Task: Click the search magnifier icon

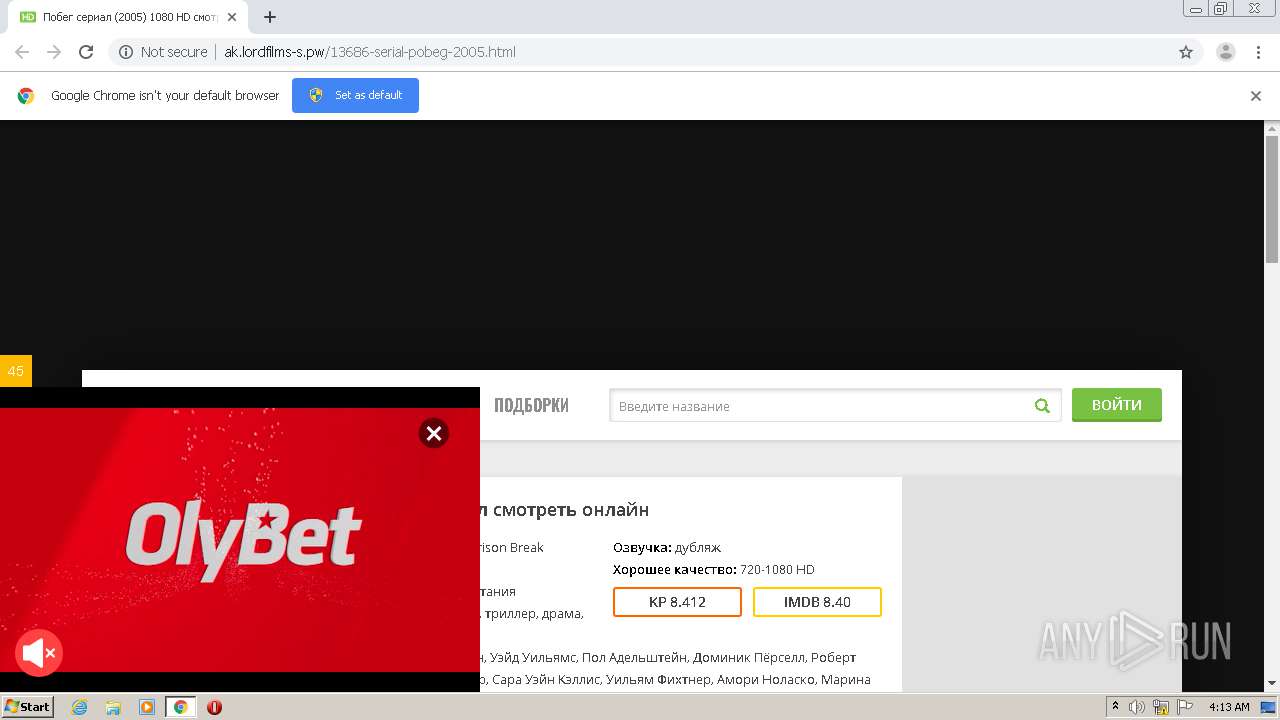Action: (x=1042, y=406)
